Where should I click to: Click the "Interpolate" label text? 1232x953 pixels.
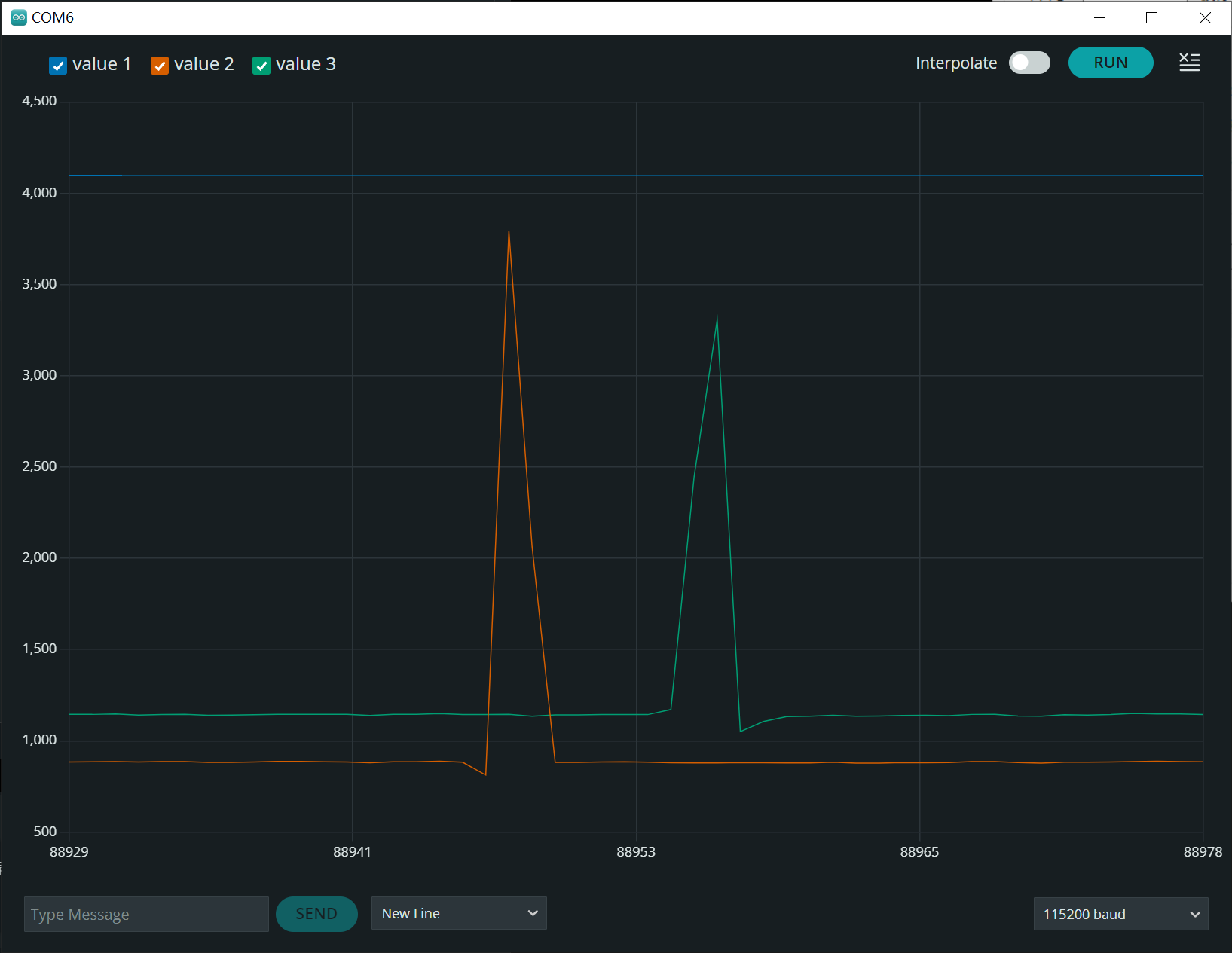(x=955, y=63)
